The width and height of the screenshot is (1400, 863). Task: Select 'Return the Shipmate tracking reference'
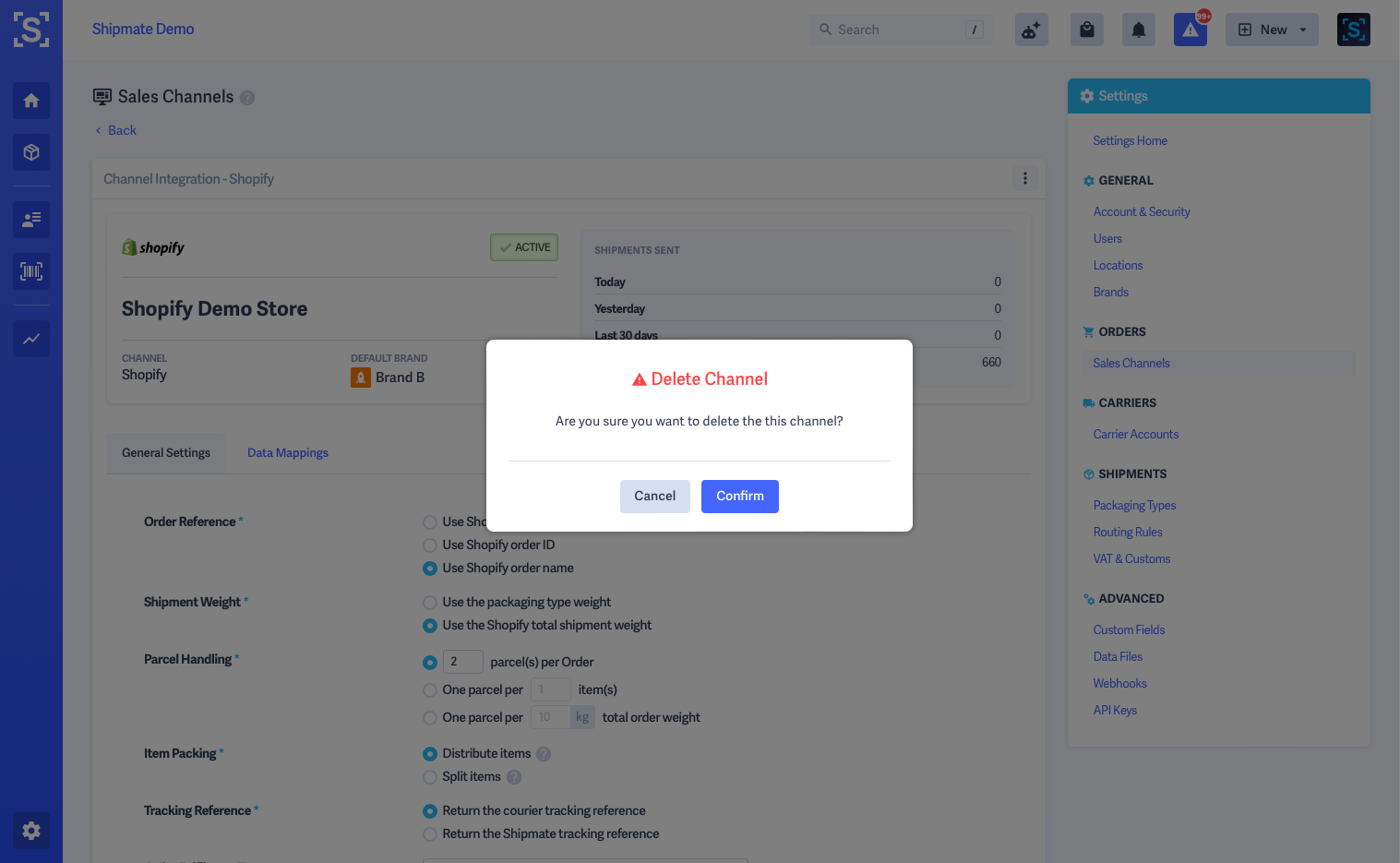429,833
